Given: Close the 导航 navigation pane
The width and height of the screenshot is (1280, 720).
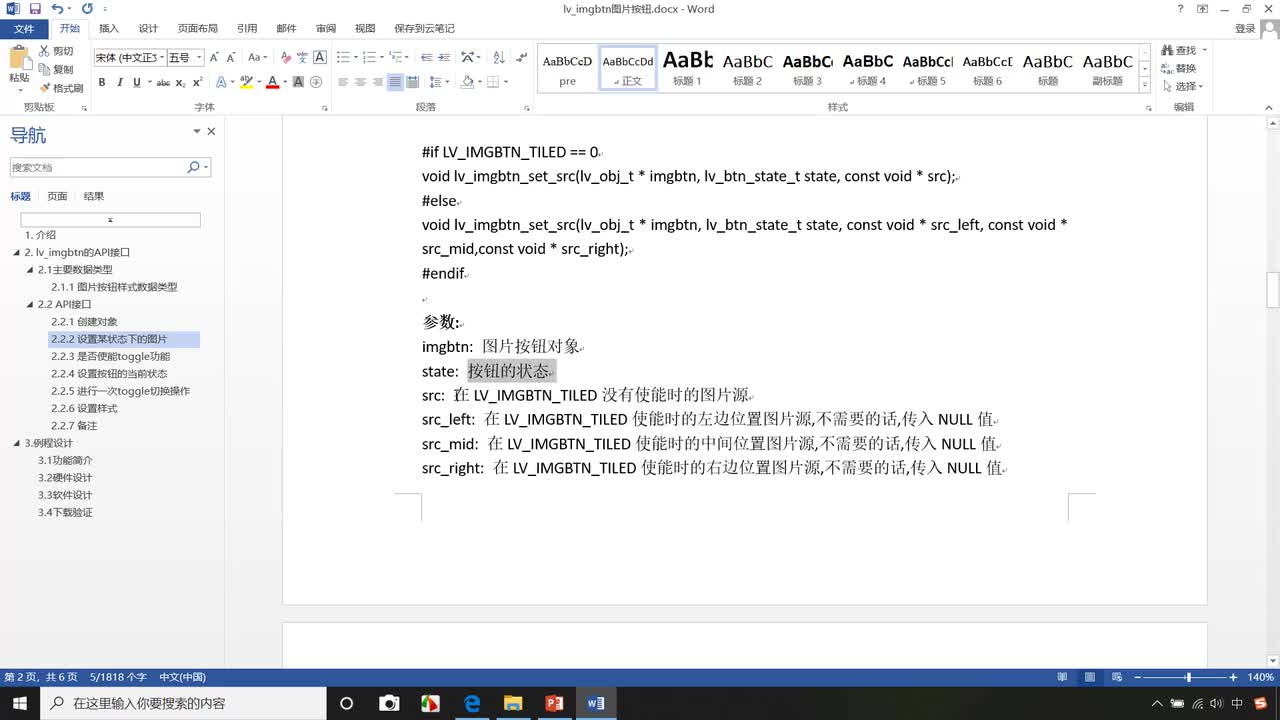Looking at the screenshot, I should click(211, 132).
